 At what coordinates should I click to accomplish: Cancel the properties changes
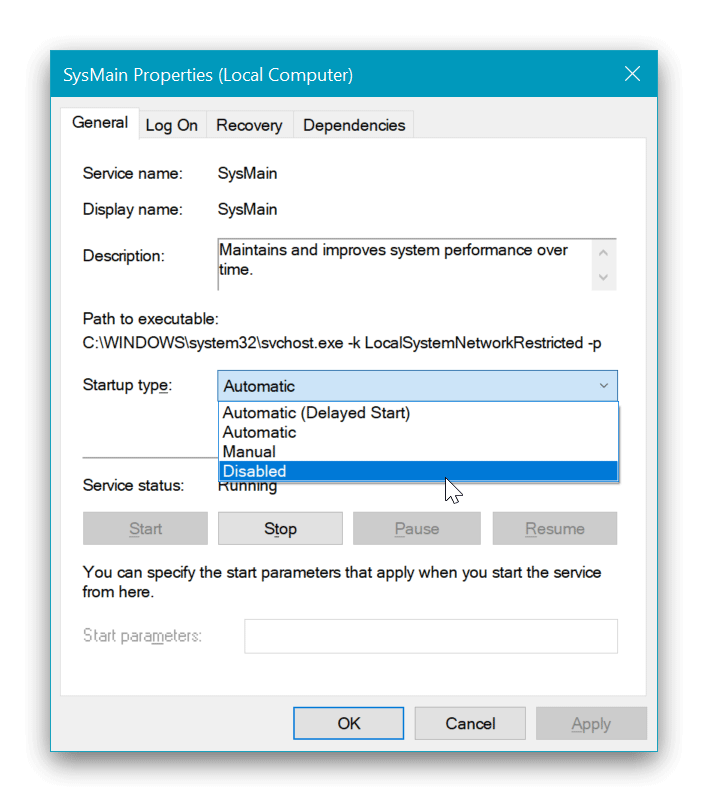[470, 723]
